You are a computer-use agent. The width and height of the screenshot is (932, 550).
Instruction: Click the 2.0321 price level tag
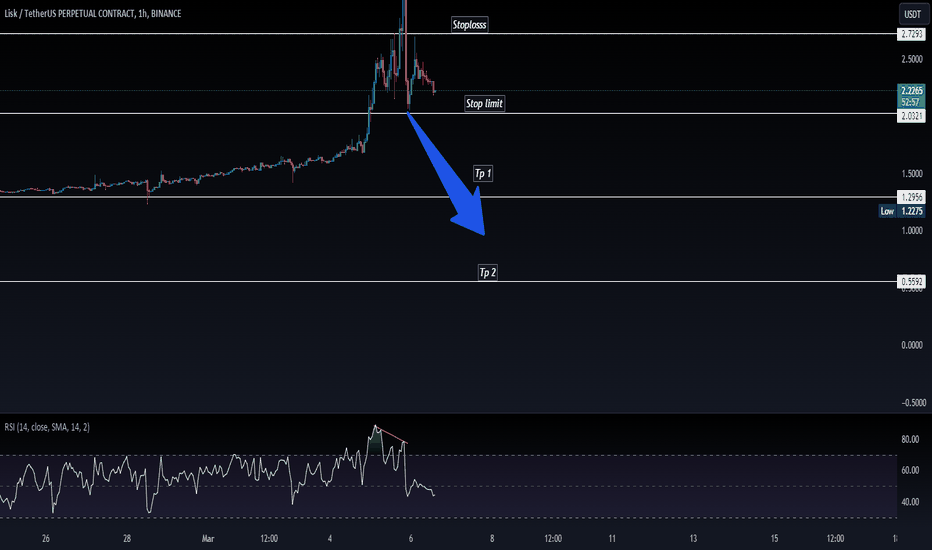coord(912,116)
